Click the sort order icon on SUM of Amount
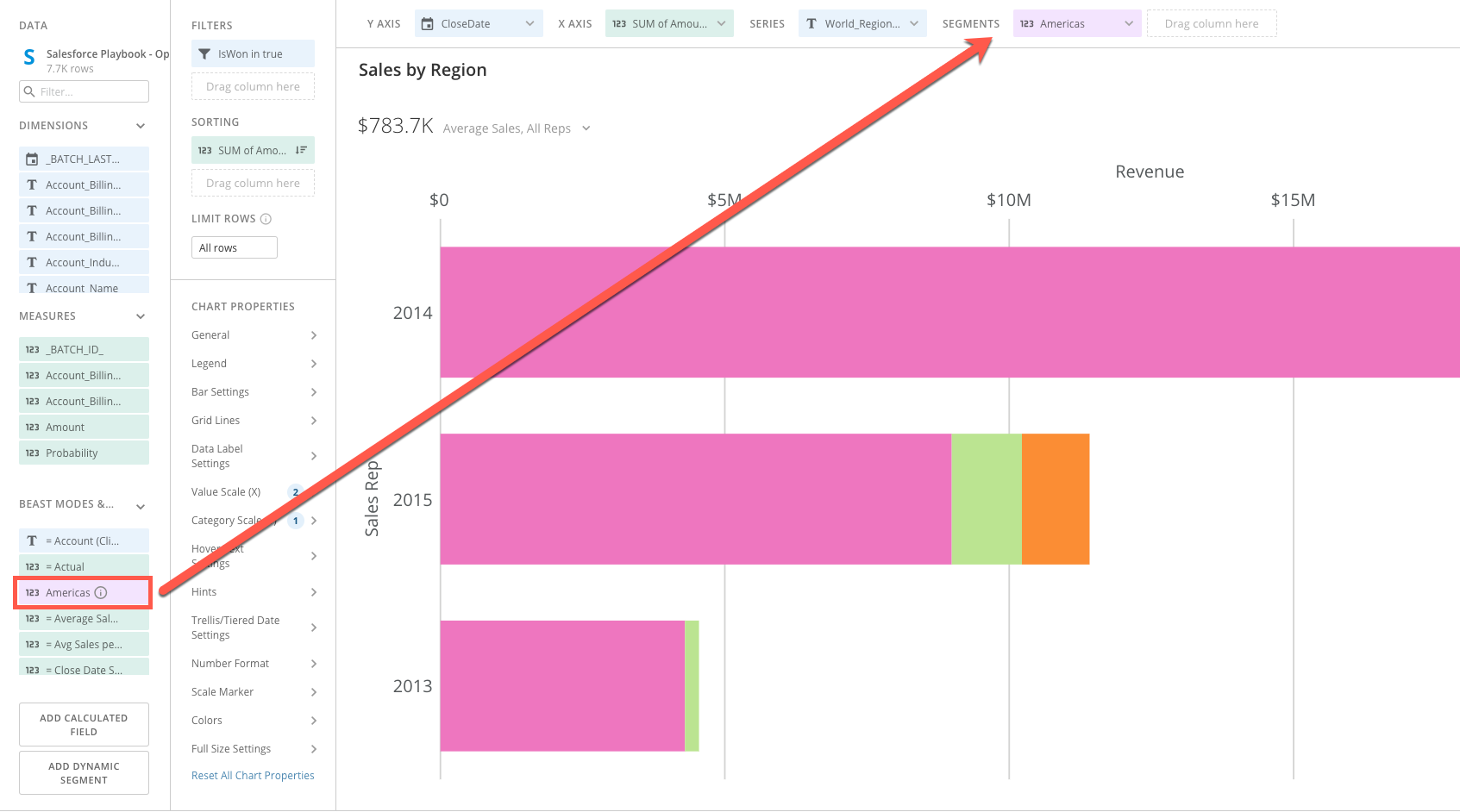The image size is (1460, 812). tap(300, 150)
